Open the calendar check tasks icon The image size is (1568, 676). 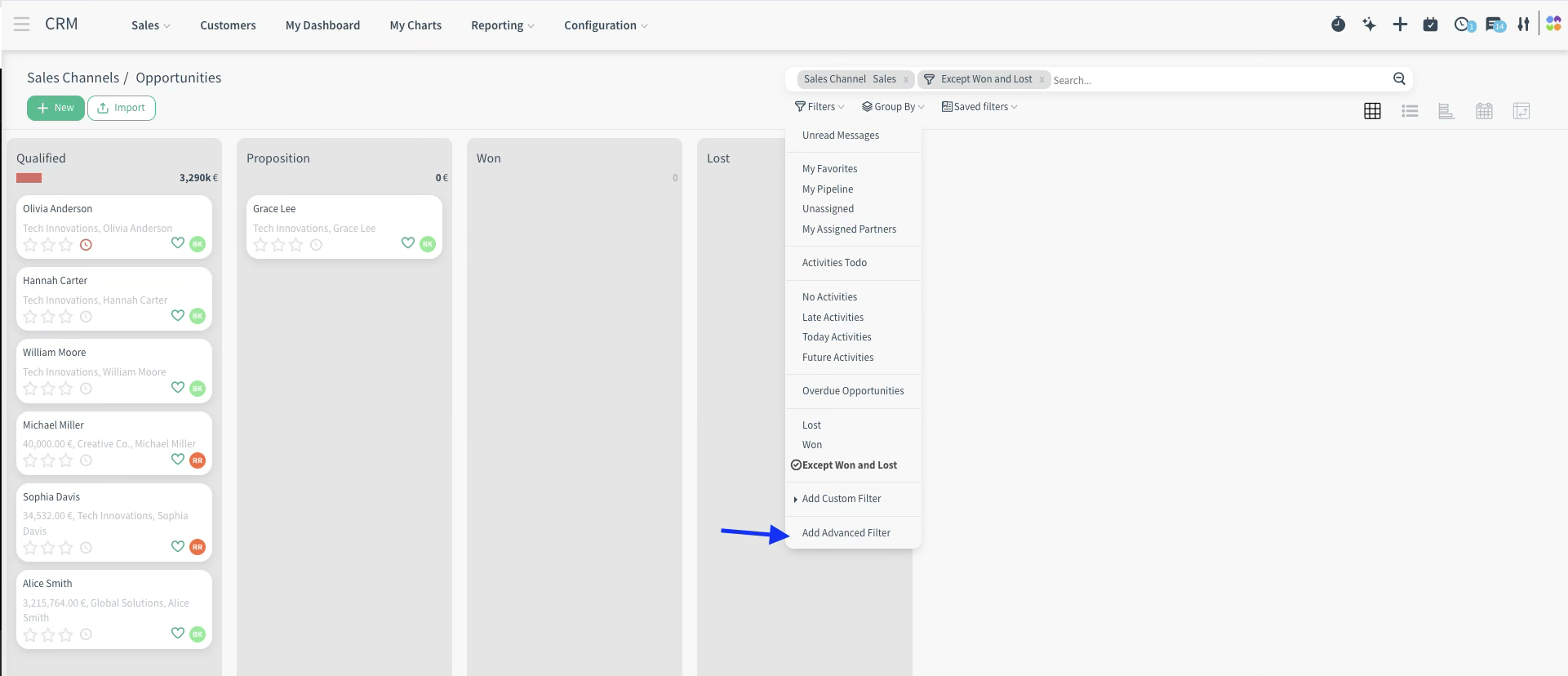[1430, 24]
